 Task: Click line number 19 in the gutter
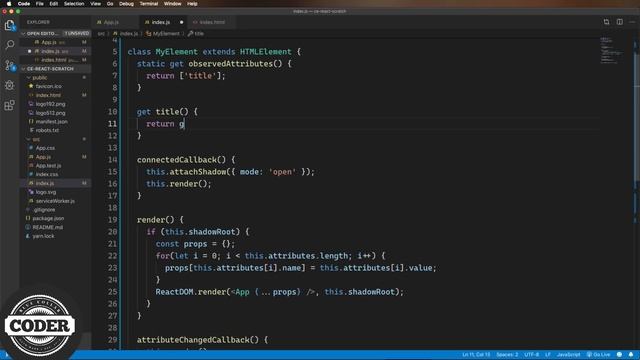click(x=112, y=220)
